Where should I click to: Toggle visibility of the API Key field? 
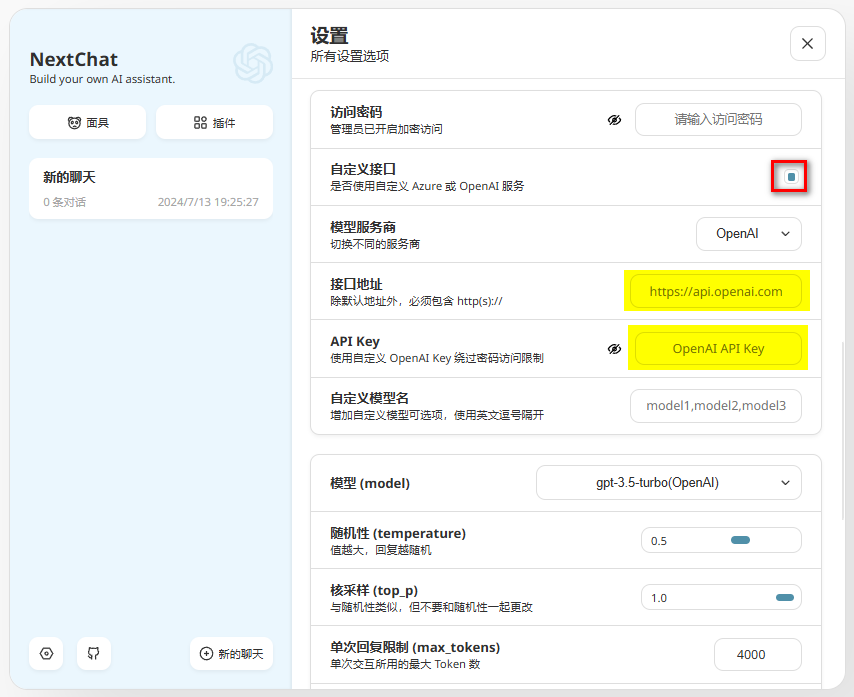614,349
